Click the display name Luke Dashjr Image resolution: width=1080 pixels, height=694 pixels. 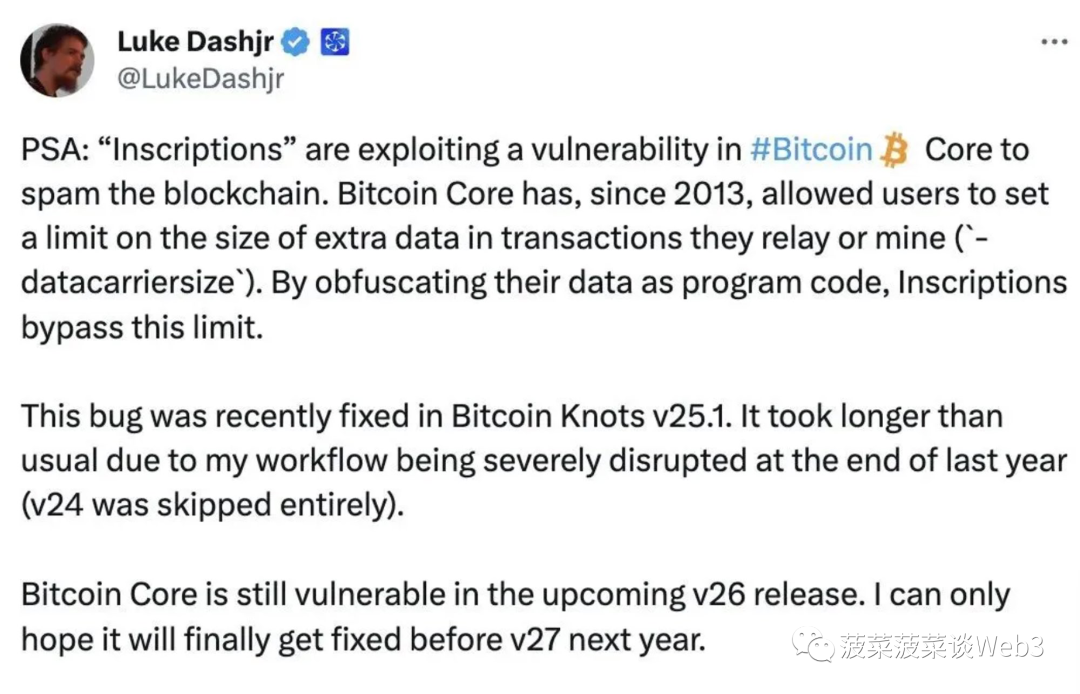click(x=196, y=42)
